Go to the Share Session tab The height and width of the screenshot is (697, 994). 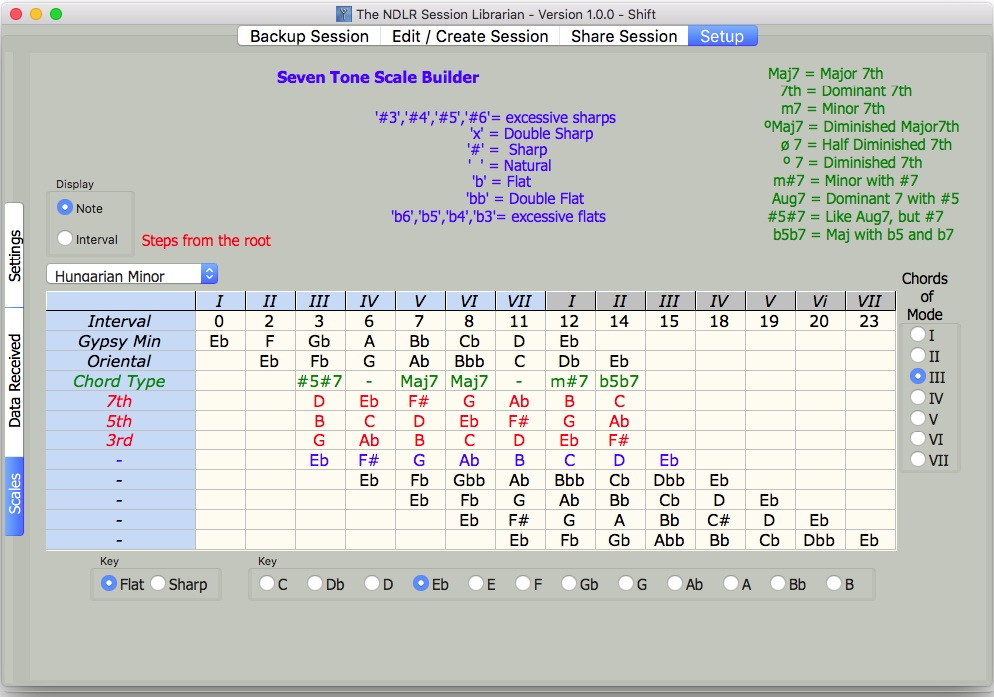pos(623,35)
